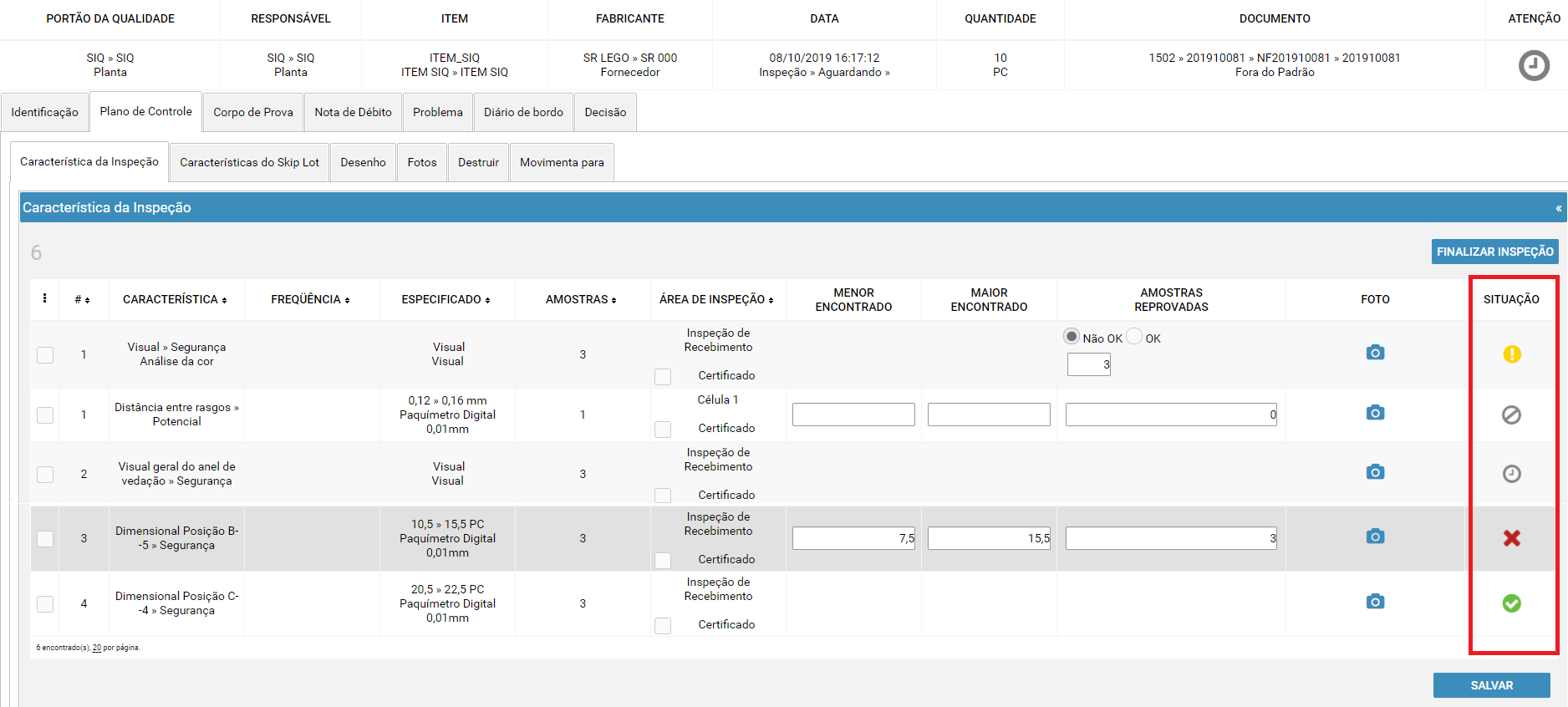Select row checkbox for Dimensional Posição C-4

pyautogui.click(x=45, y=604)
